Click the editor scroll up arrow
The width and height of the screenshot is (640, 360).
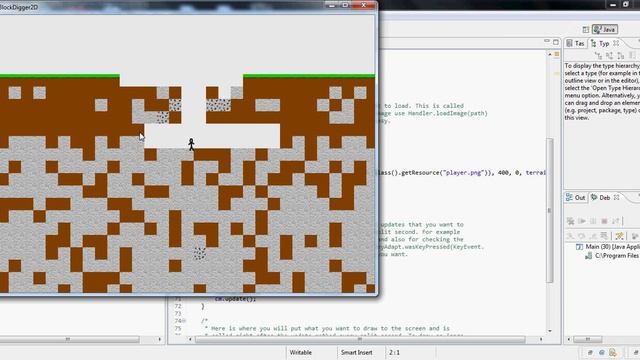pos(550,54)
